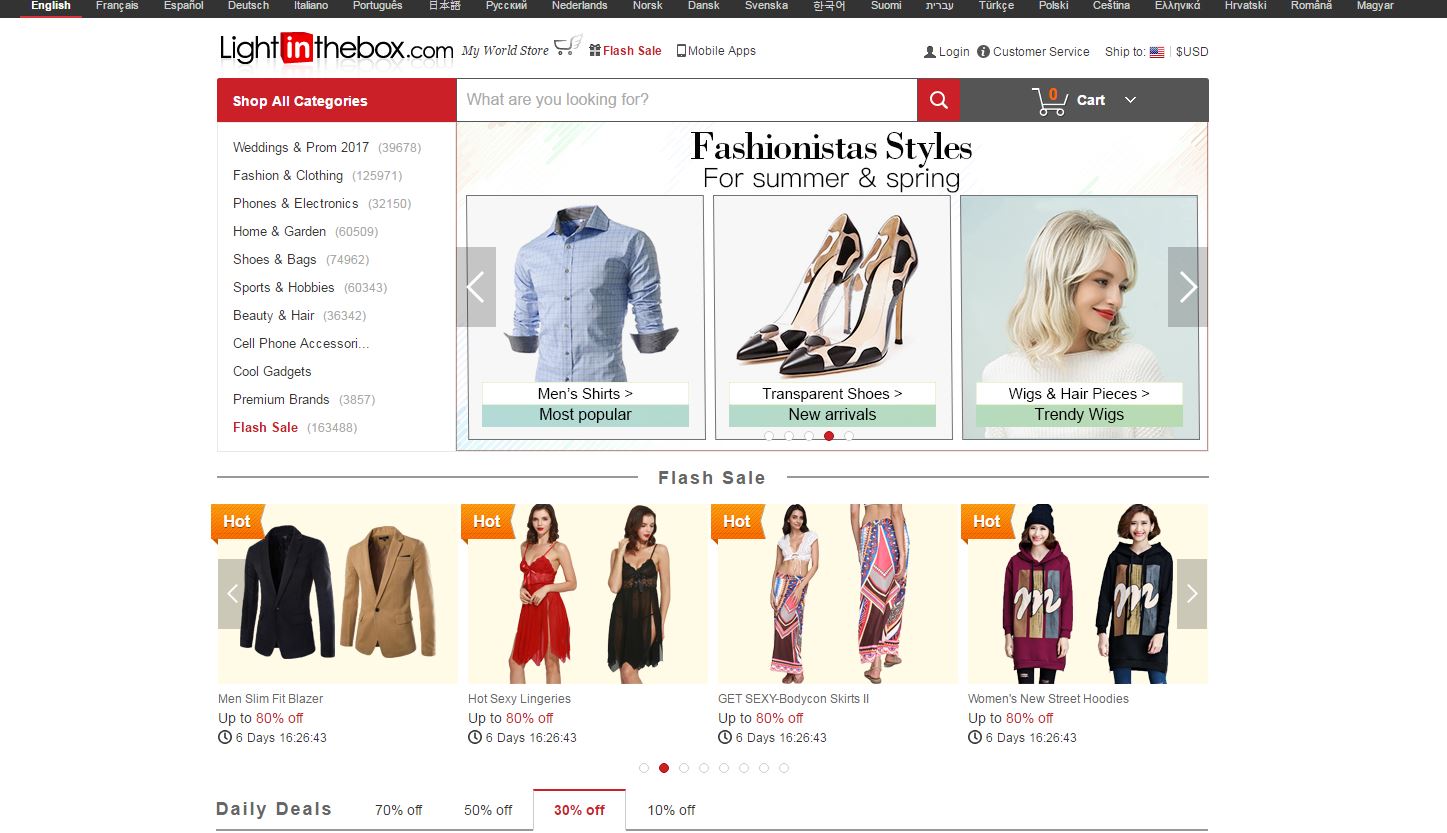Click the red search magnifier button
Image resolution: width=1447 pixels, height=833 pixels.
click(938, 100)
